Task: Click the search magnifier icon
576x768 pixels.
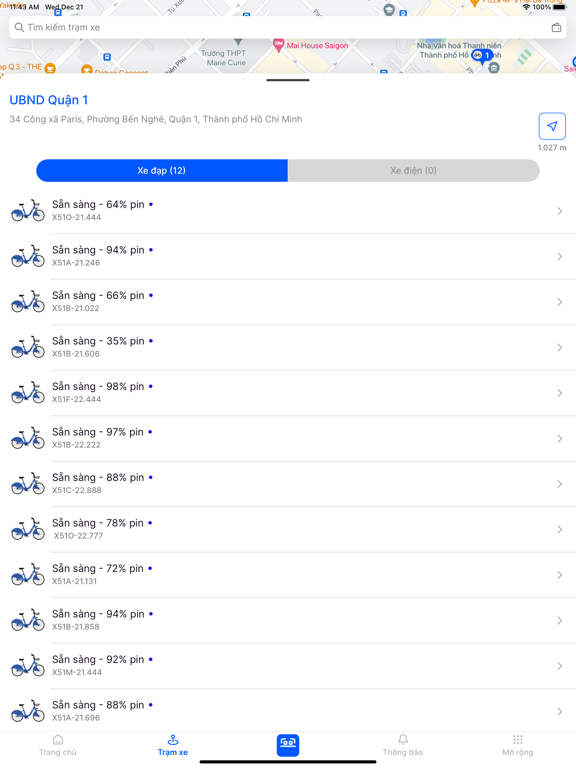Action: coord(19,27)
